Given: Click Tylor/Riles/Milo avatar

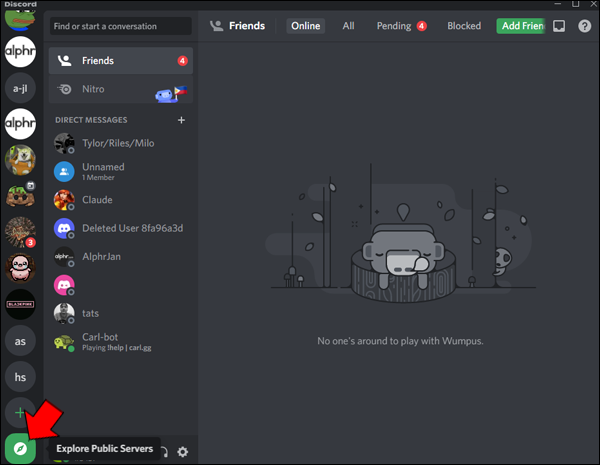Looking at the screenshot, I should pyautogui.click(x=64, y=144).
